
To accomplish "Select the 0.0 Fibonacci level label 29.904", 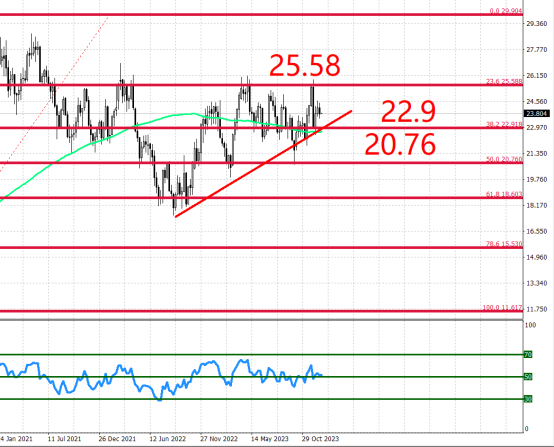I will (506, 11).
